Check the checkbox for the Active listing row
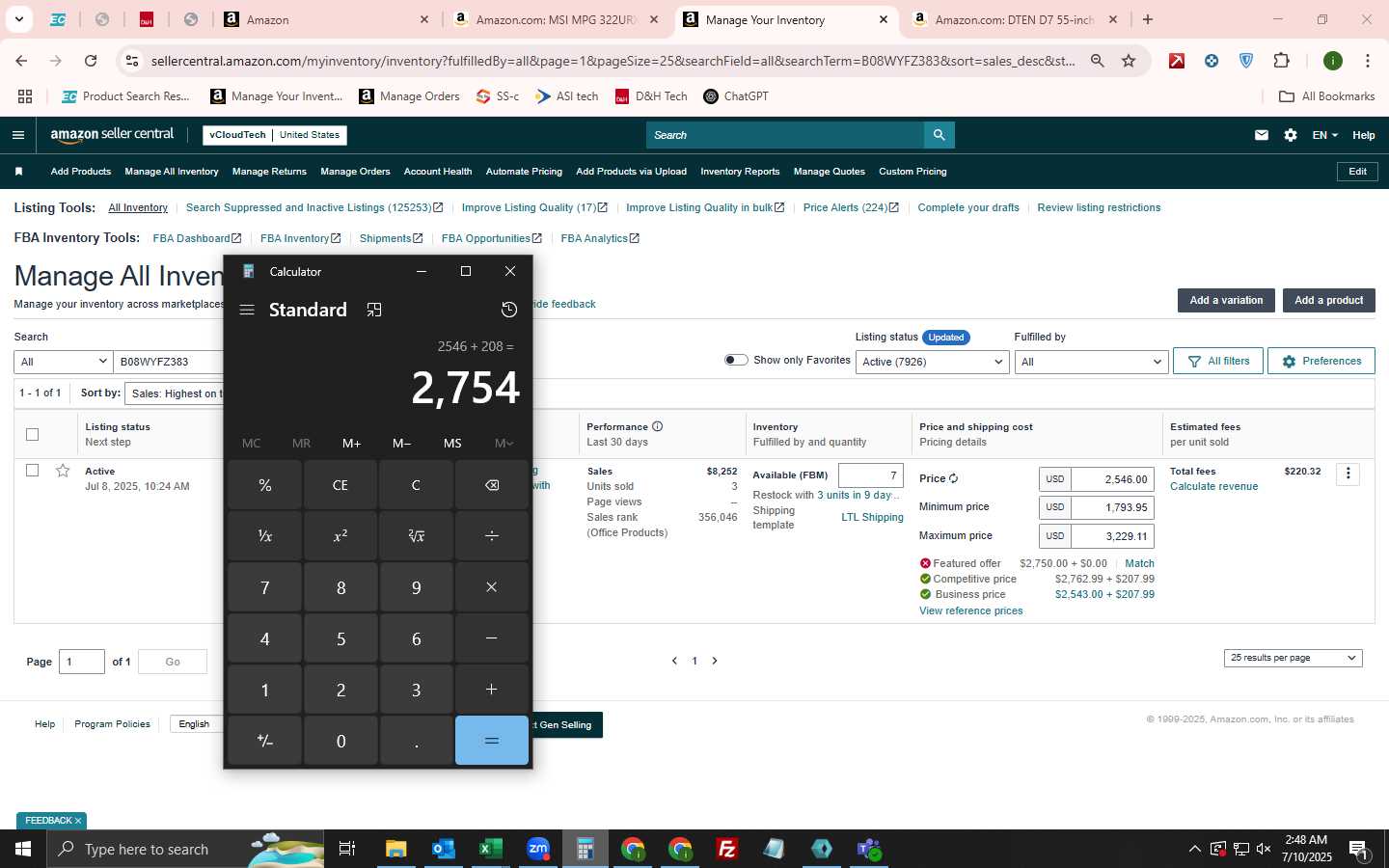The height and width of the screenshot is (868, 1389). pyautogui.click(x=32, y=471)
